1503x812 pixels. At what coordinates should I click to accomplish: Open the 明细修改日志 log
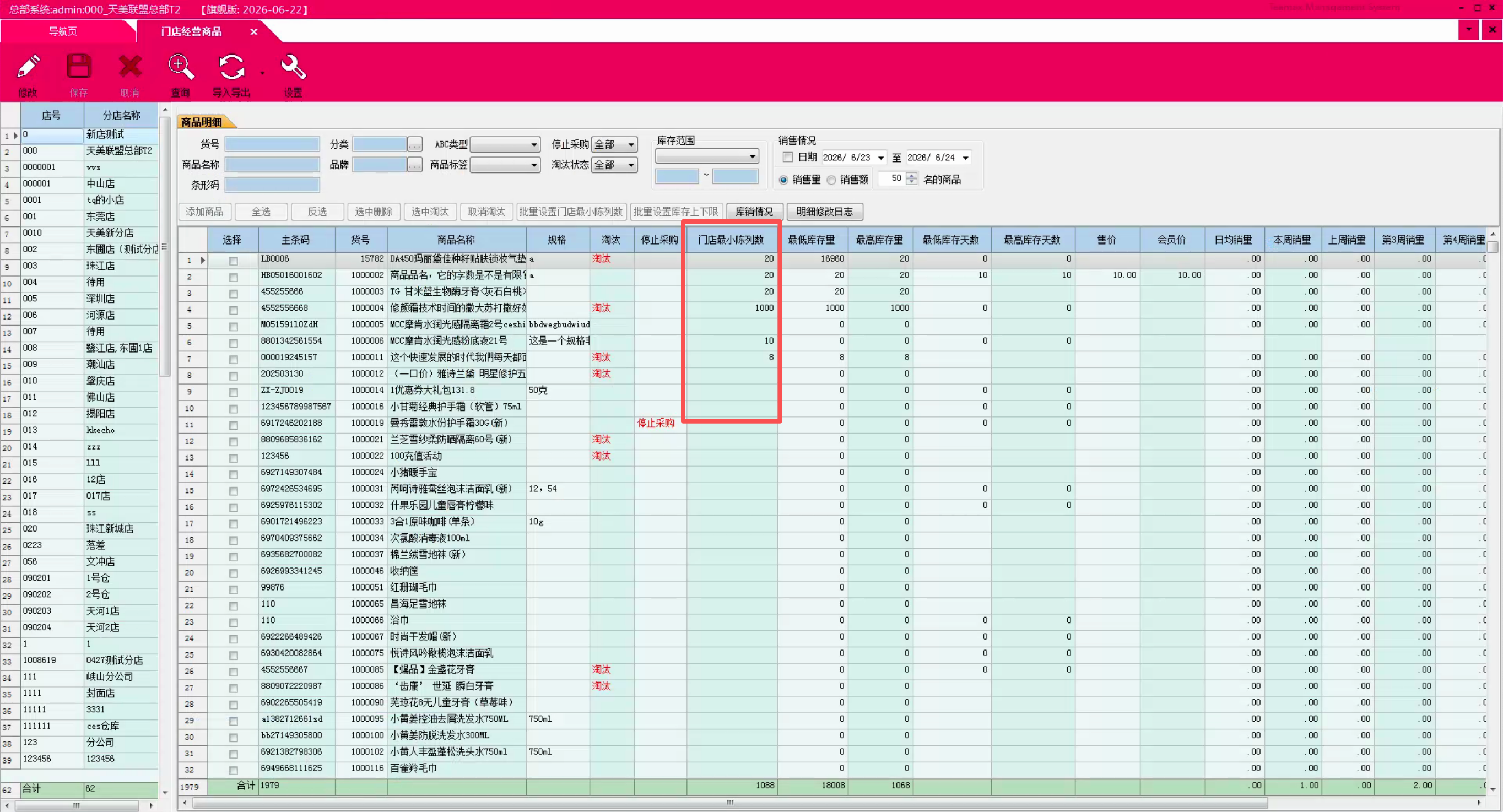824,212
